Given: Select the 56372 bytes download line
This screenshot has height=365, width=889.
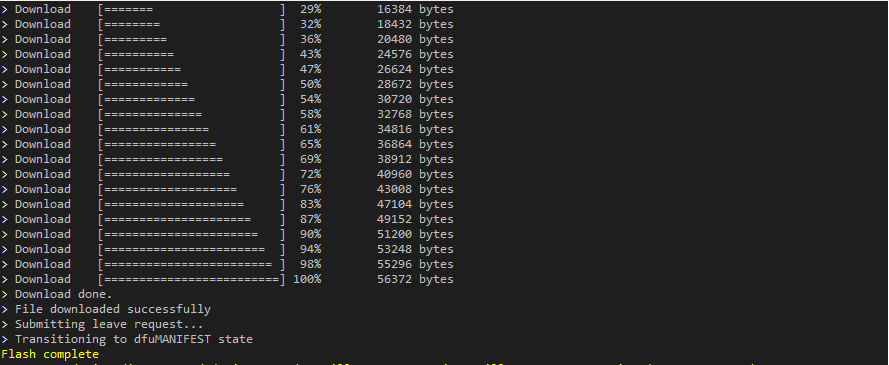Looking at the screenshot, I should click(227, 279).
